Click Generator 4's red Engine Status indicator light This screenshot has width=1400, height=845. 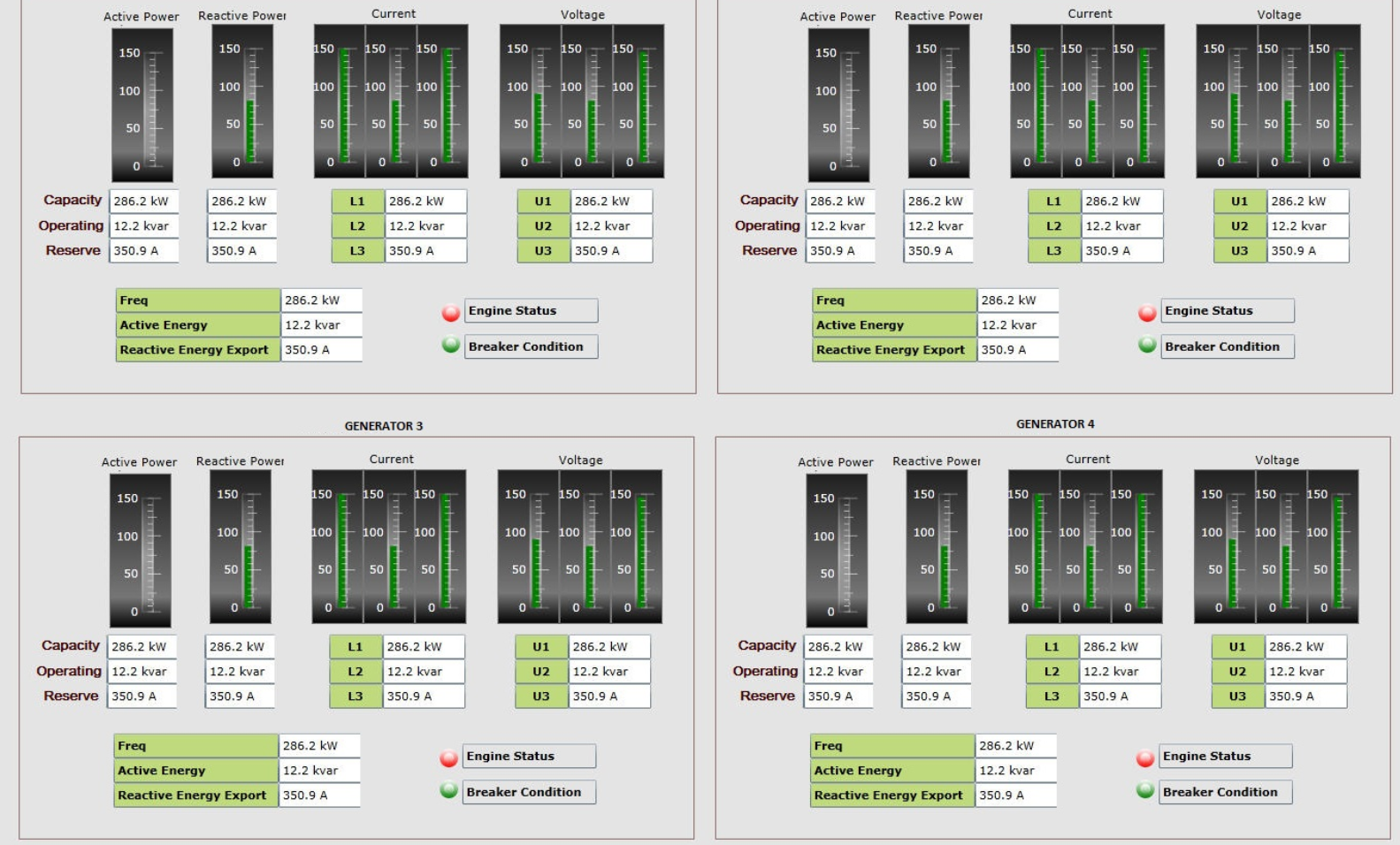pyautogui.click(x=1144, y=757)
